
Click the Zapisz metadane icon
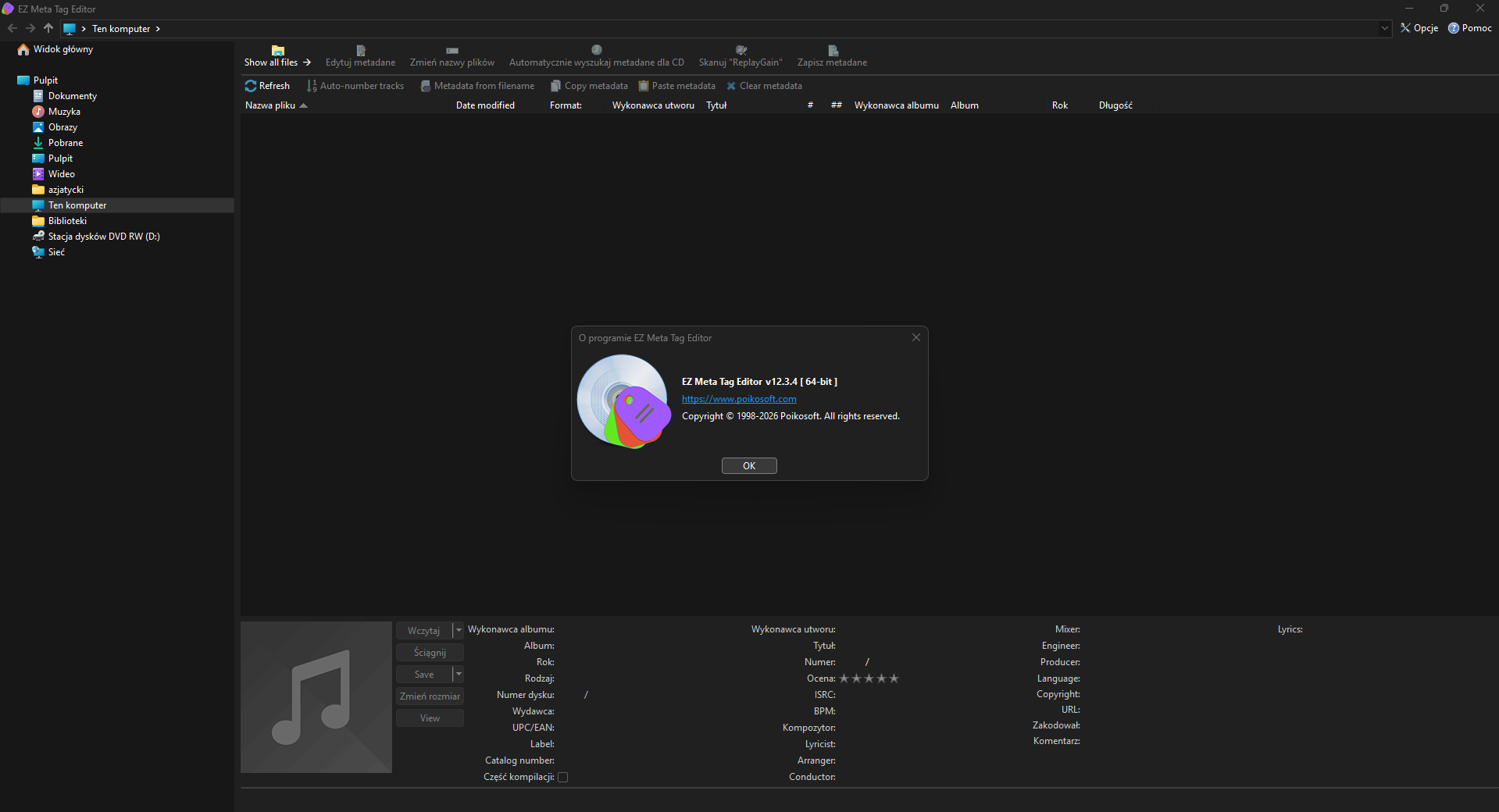click(833, 50)
